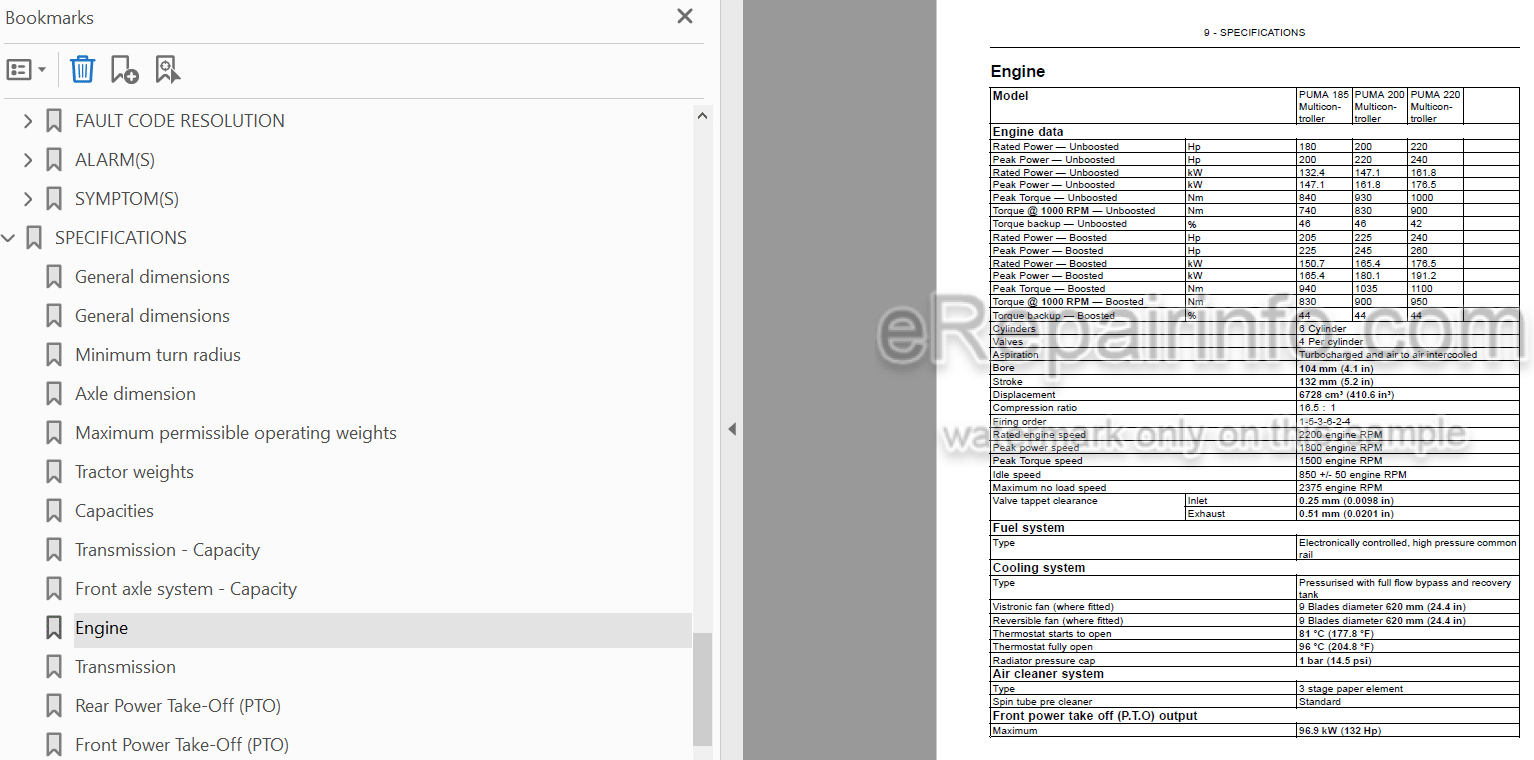Click the 'Spin tube pre cleaner' row label
This screenshot has height=760, width=1534.
(x=1042, y=702)
